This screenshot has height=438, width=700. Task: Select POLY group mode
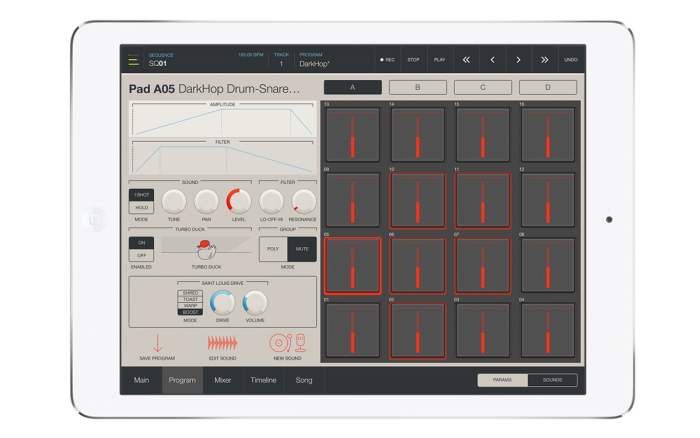tap(273, 249)
